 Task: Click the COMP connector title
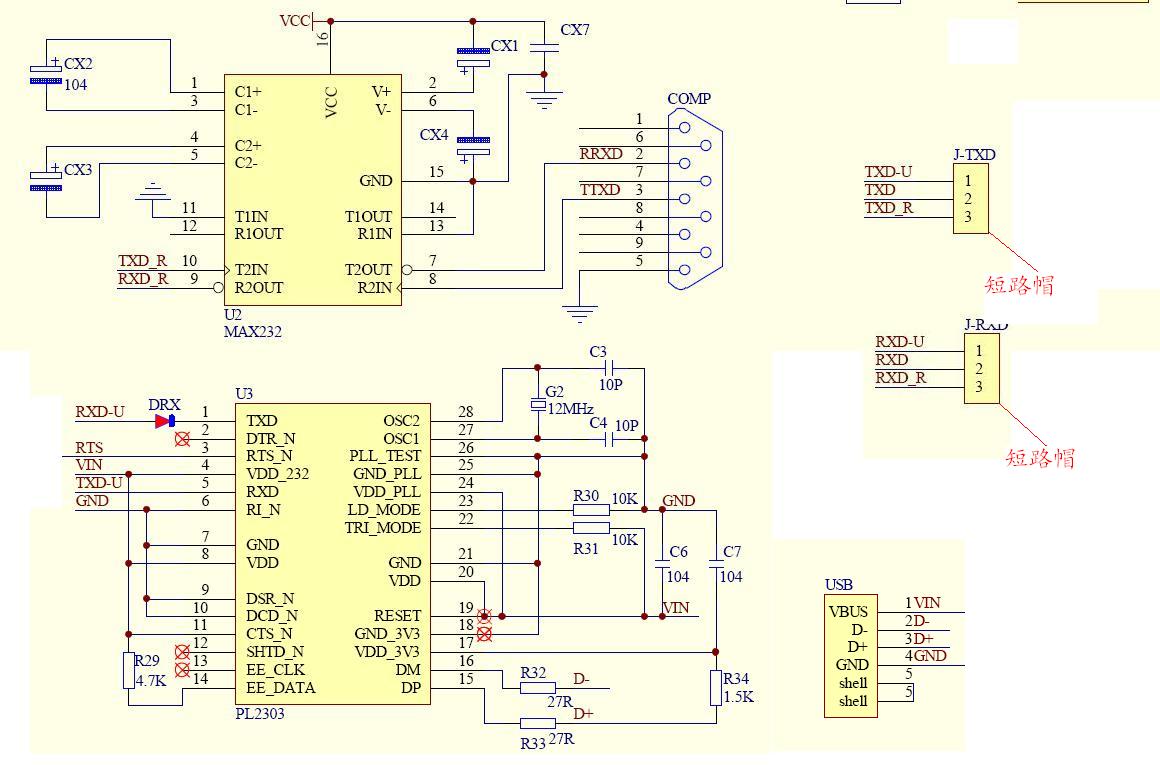point(689,99)
